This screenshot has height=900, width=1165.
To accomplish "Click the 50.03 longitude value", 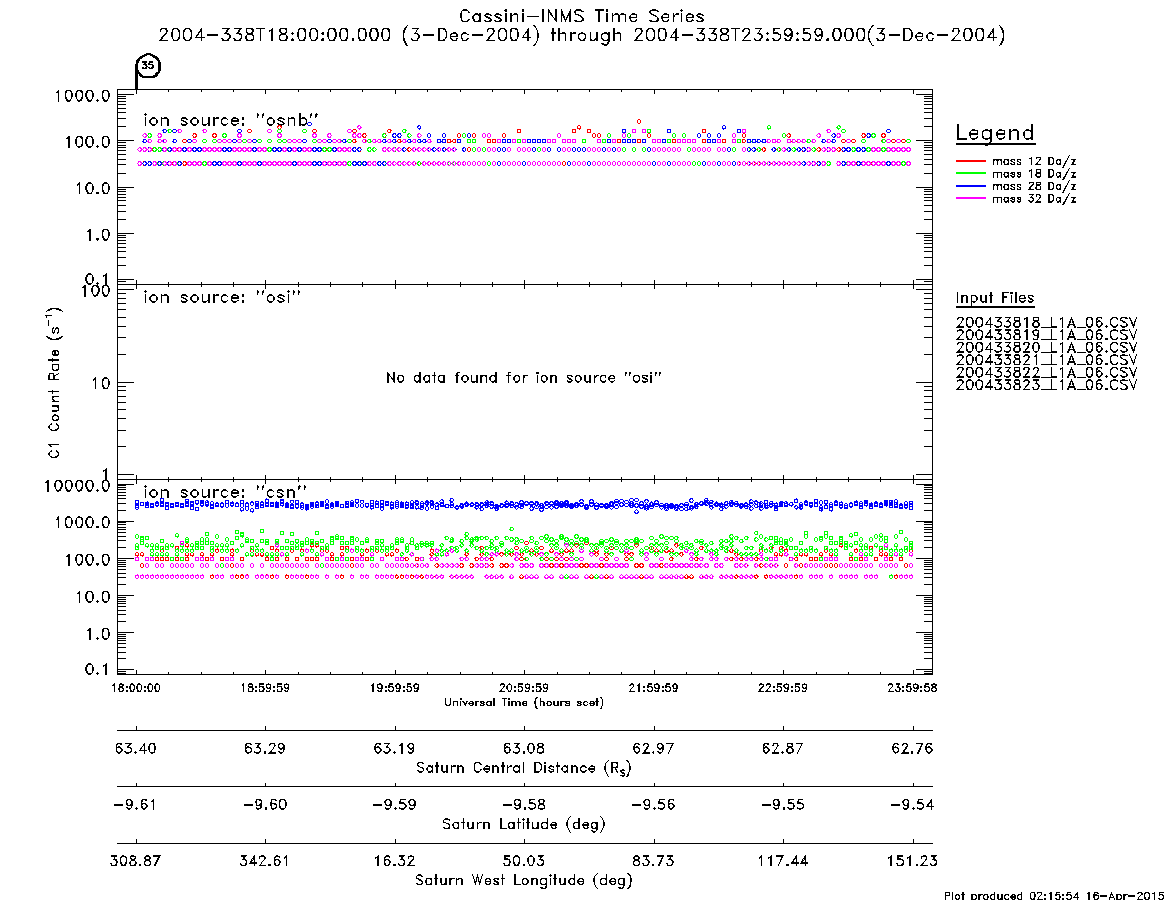I will [524, 861].
